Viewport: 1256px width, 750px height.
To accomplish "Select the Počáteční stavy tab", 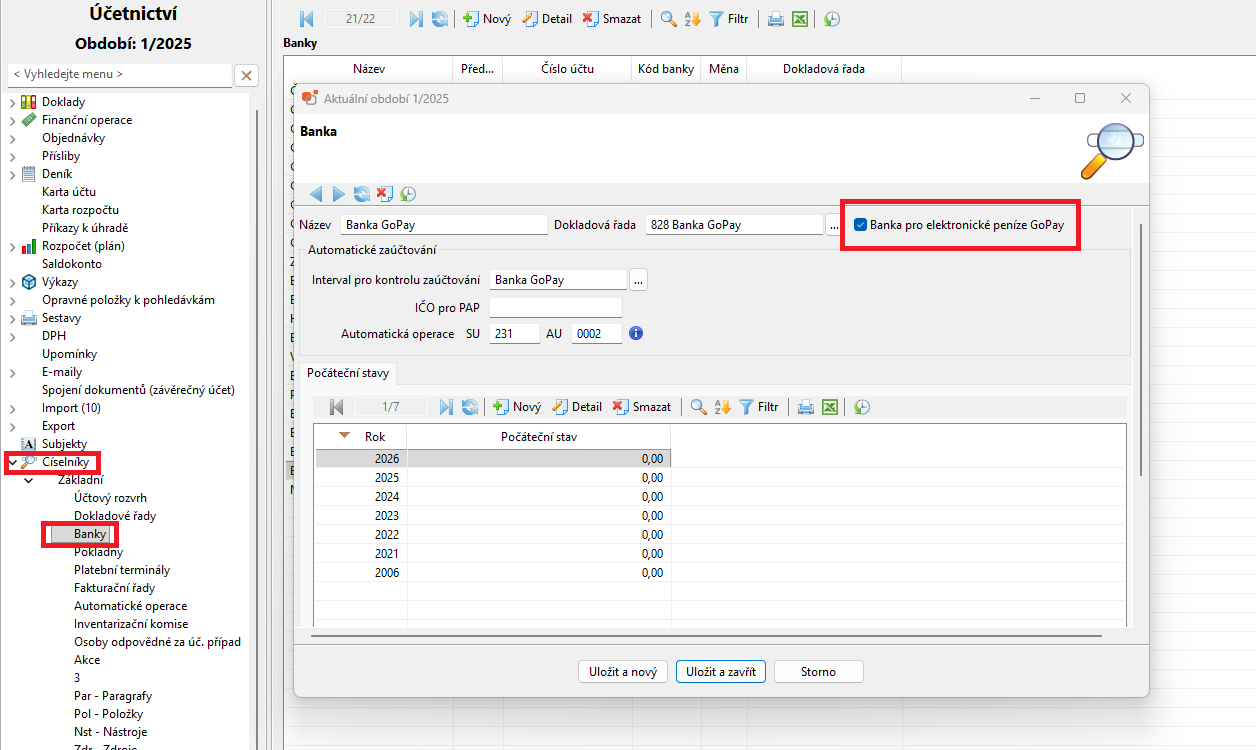I will (348, 373).
